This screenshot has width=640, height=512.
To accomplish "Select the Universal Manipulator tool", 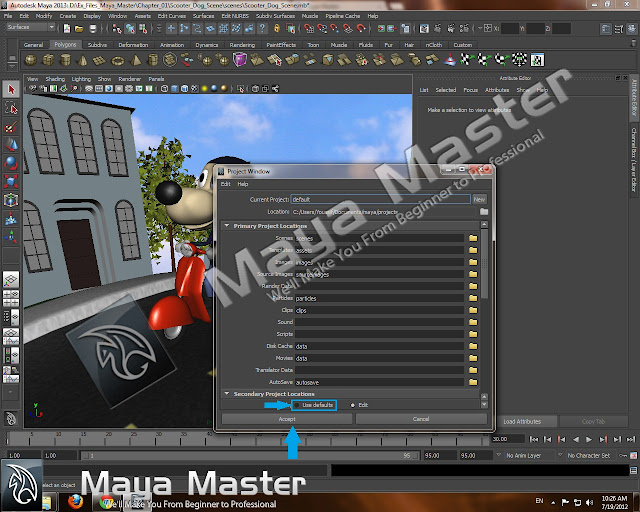I will (x=11, y=200).
